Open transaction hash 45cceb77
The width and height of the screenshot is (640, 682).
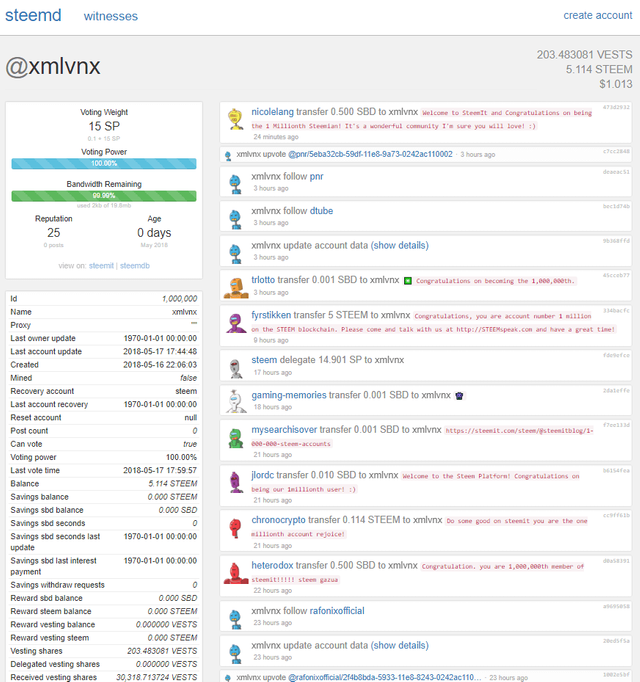click(x=616, y=275)
